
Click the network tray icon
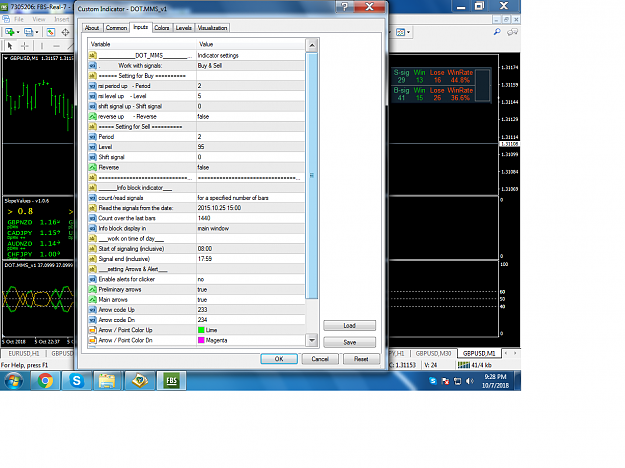[458, 381]
